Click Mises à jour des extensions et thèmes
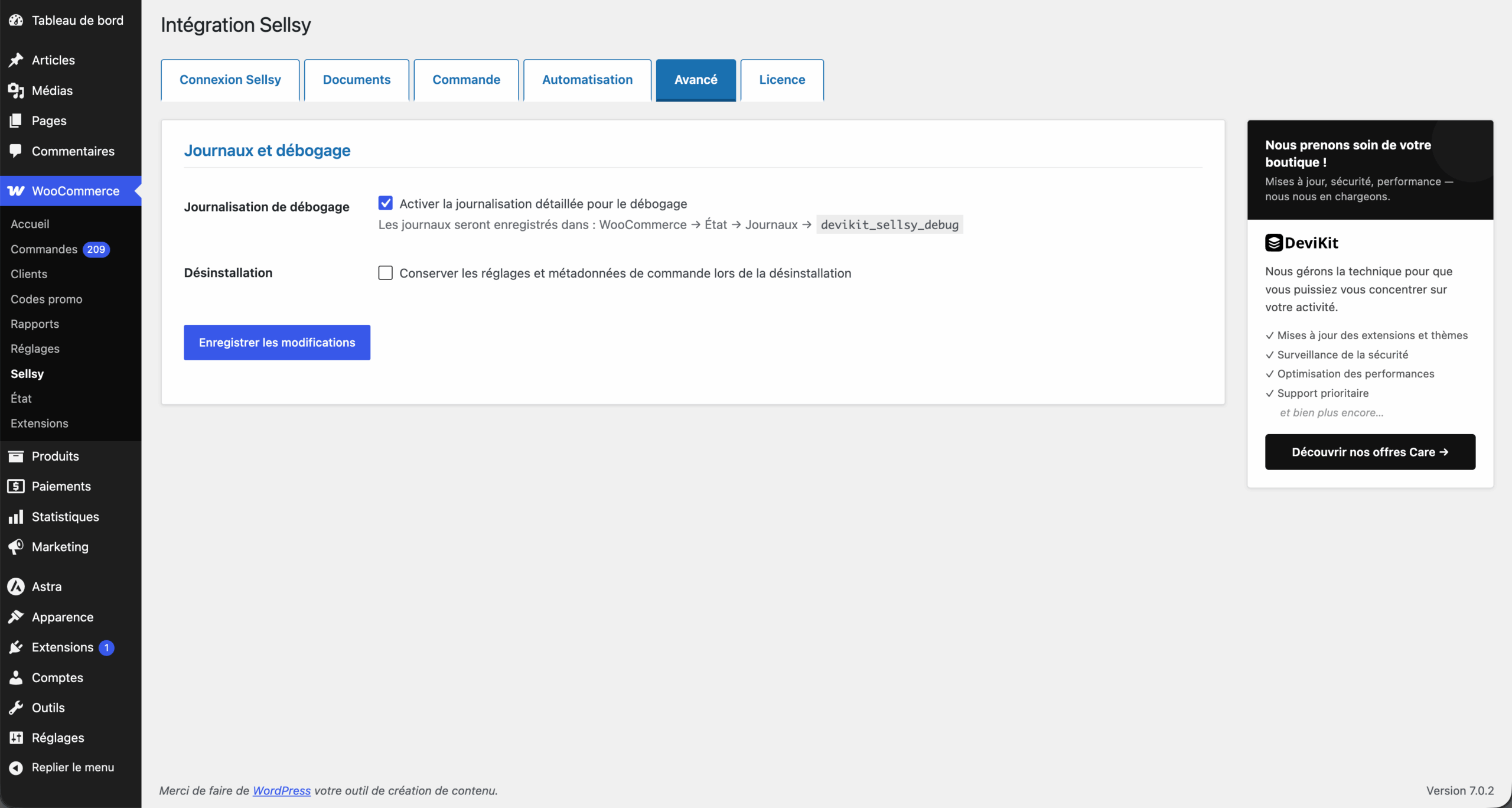Screen dimensions: 1512x808 [1373, 335]
